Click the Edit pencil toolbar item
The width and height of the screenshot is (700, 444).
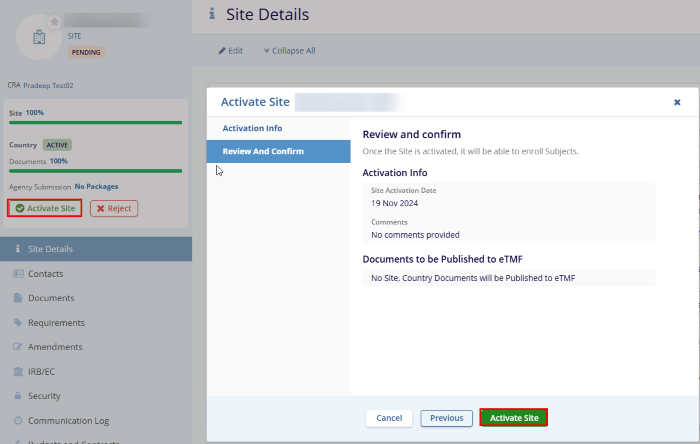[230, 51]
